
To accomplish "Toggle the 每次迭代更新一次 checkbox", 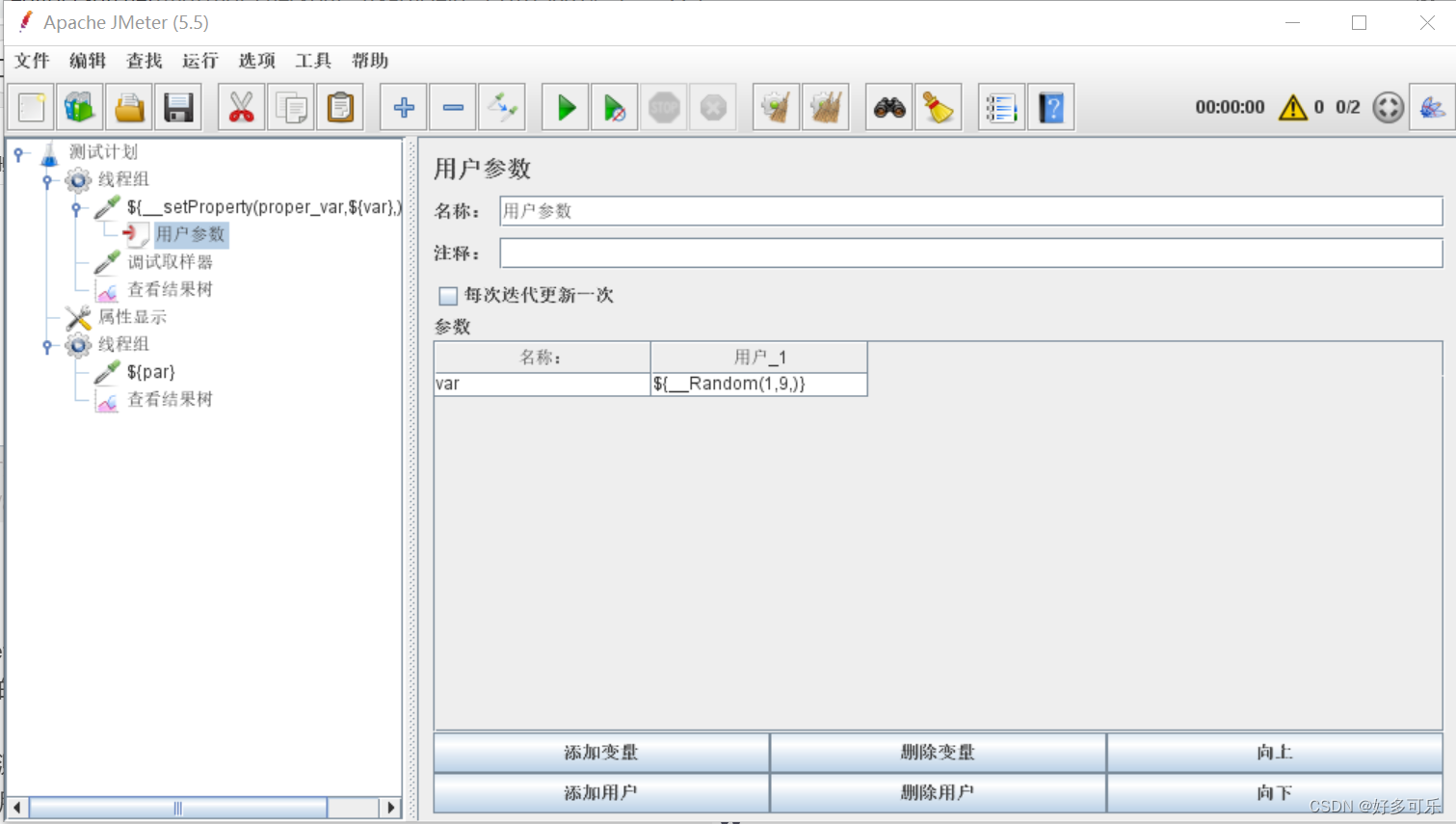I will [448, 296].
